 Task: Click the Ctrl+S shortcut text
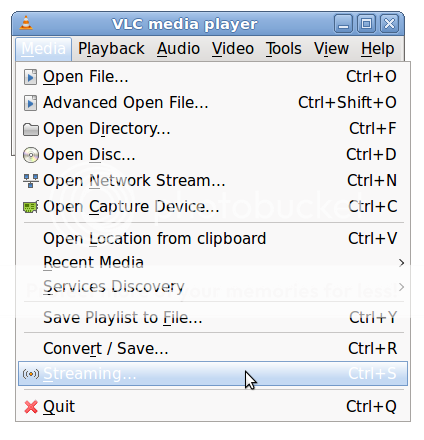click(372, 374)
